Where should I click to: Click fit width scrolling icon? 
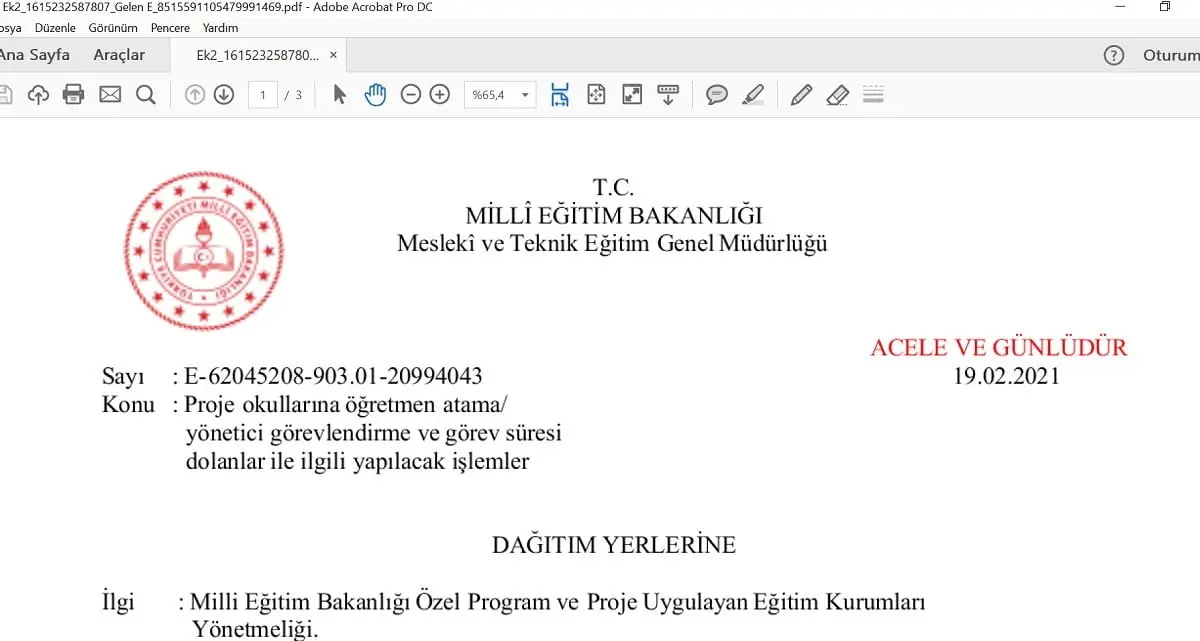point(560,95)
